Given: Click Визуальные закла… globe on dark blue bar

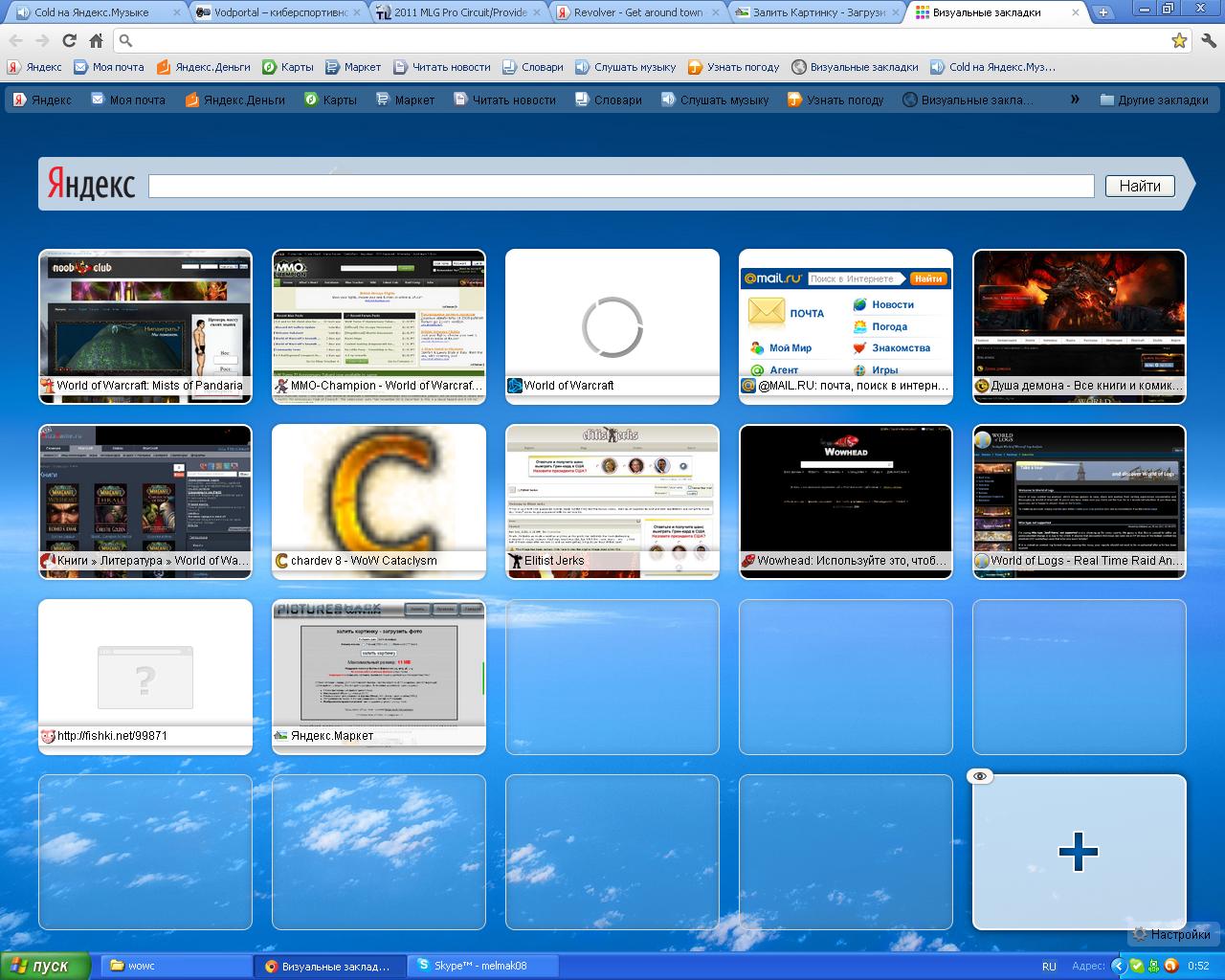Looking at the screenshot, I should tap(910, 100).
